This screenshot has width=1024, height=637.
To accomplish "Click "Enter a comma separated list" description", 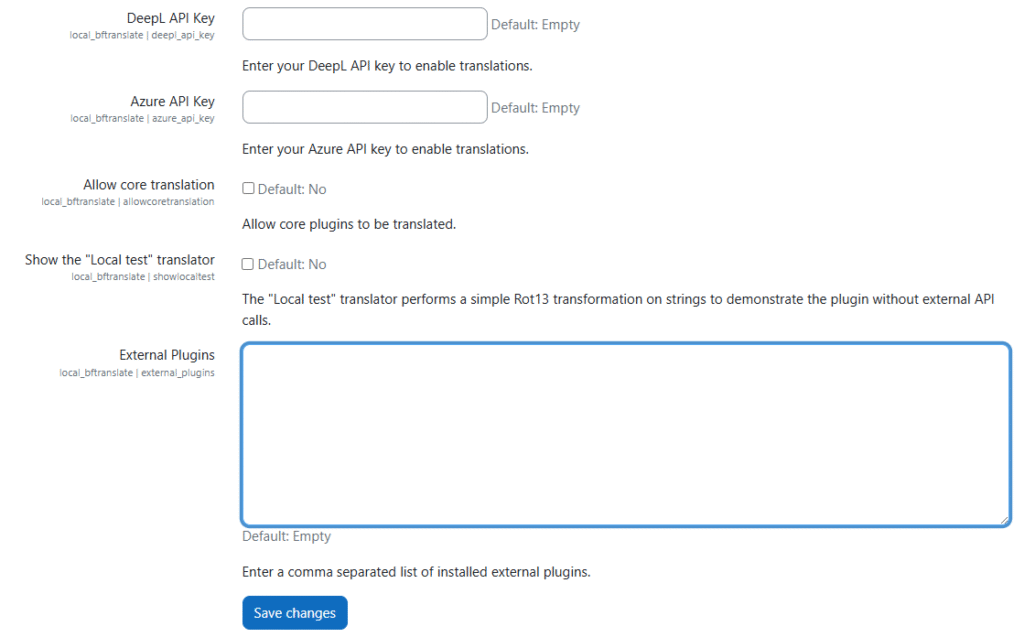I will 416,572.
